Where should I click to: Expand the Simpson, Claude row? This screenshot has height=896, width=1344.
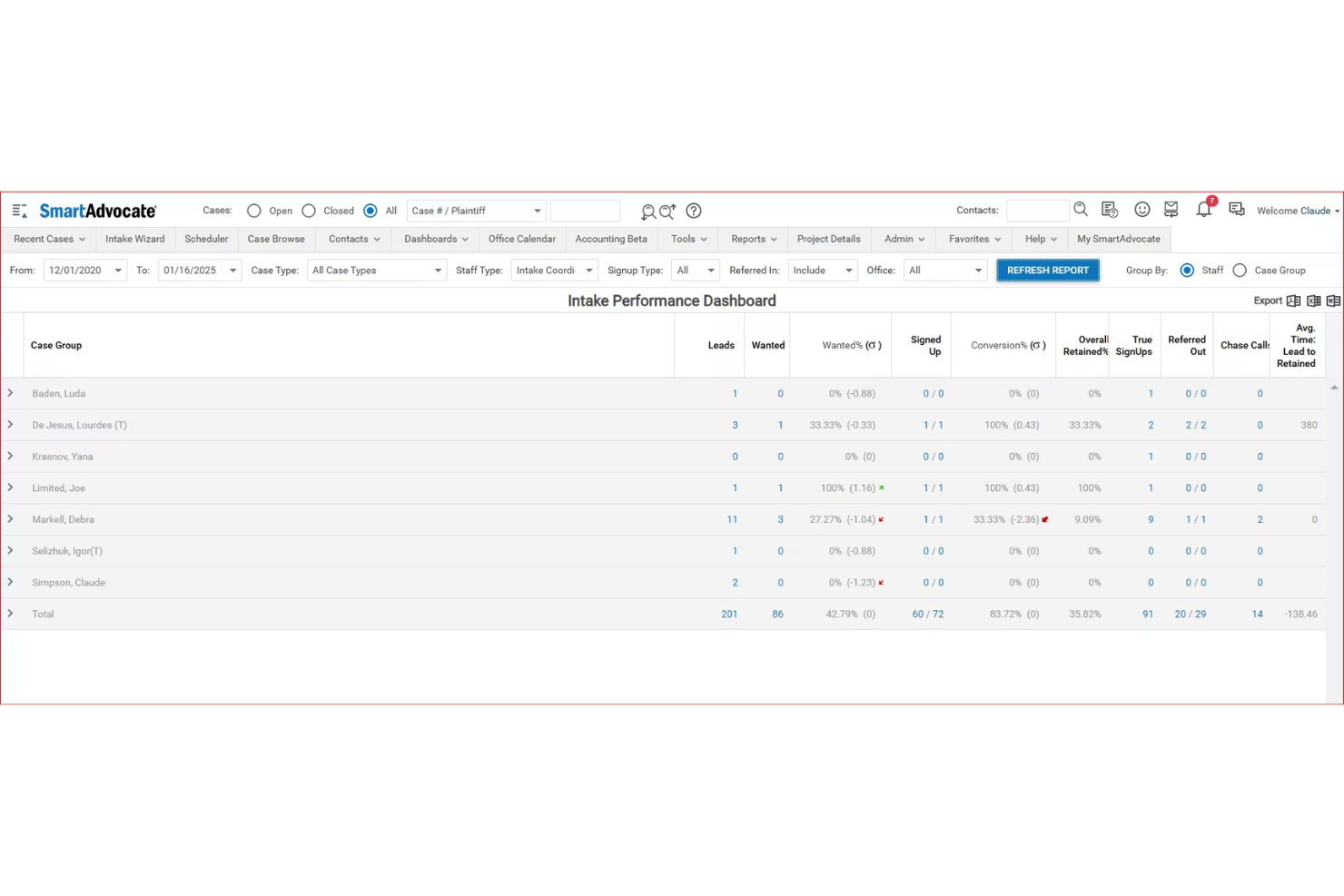[10, 582]
